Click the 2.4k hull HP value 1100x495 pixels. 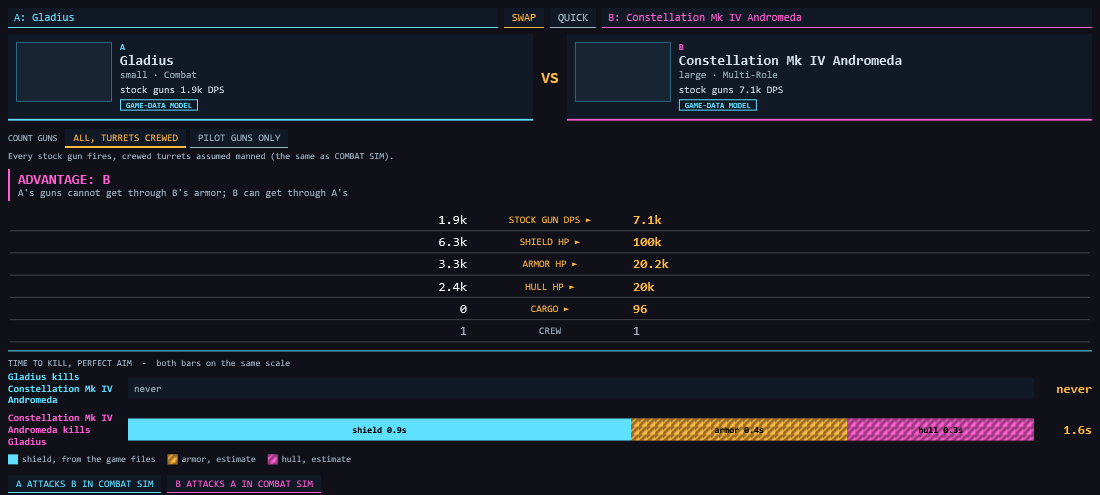point(452,287)
